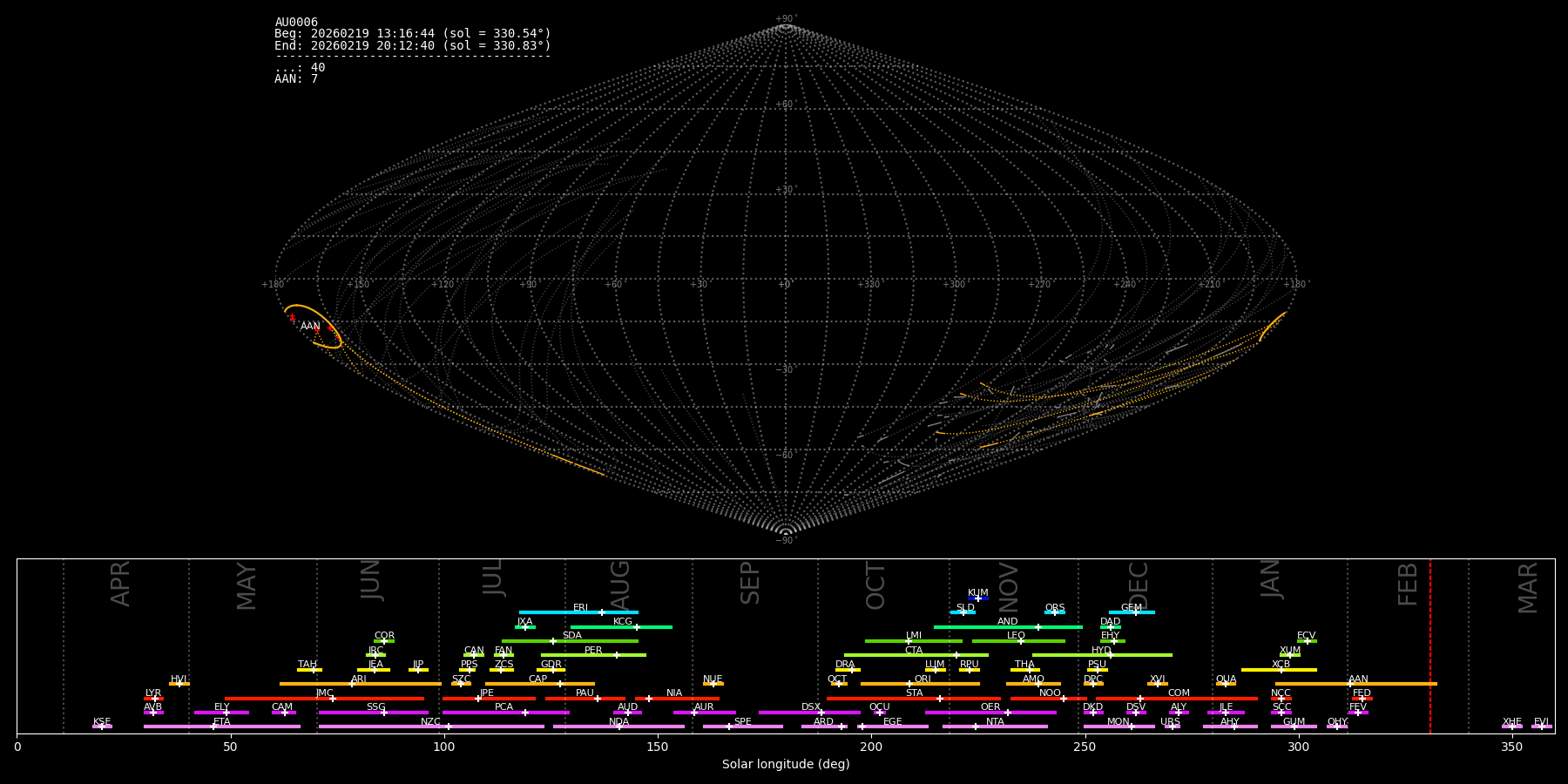Click the GEM shower label
Image resolution: width=1568 pixels, height=784 pixels.
point(1132,608)
